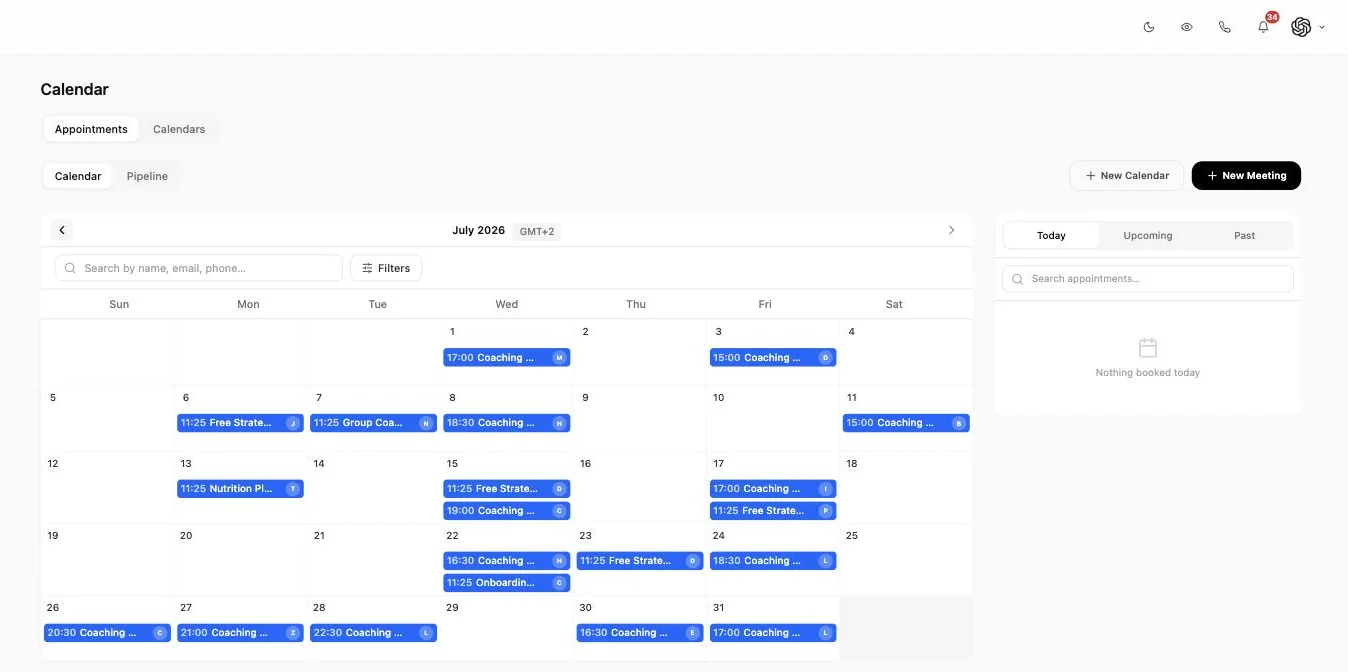Click the New Meeting button
The image size is (1348, 672).
[x=1246, y=176]
